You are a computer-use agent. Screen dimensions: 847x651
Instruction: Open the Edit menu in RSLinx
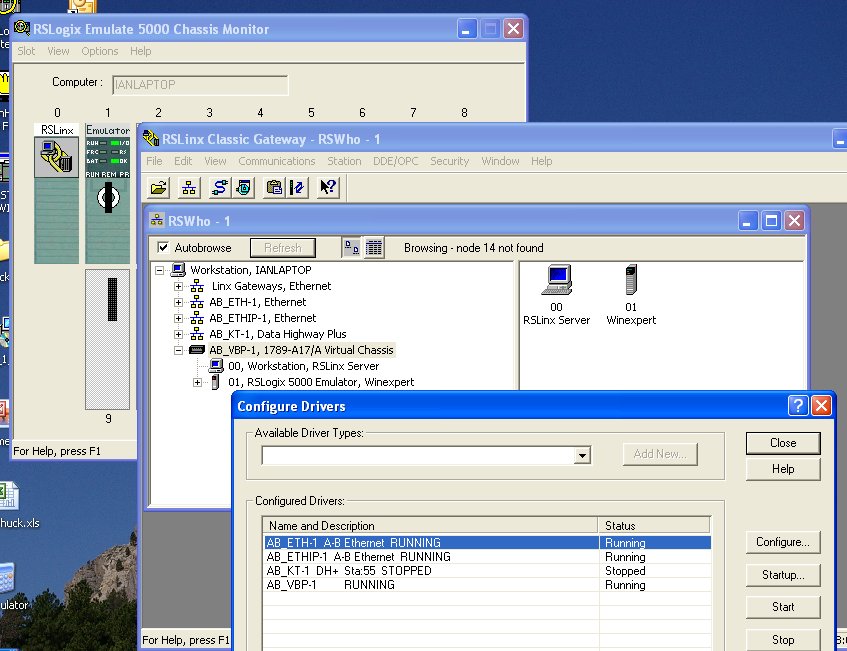[x=183, y=161]
